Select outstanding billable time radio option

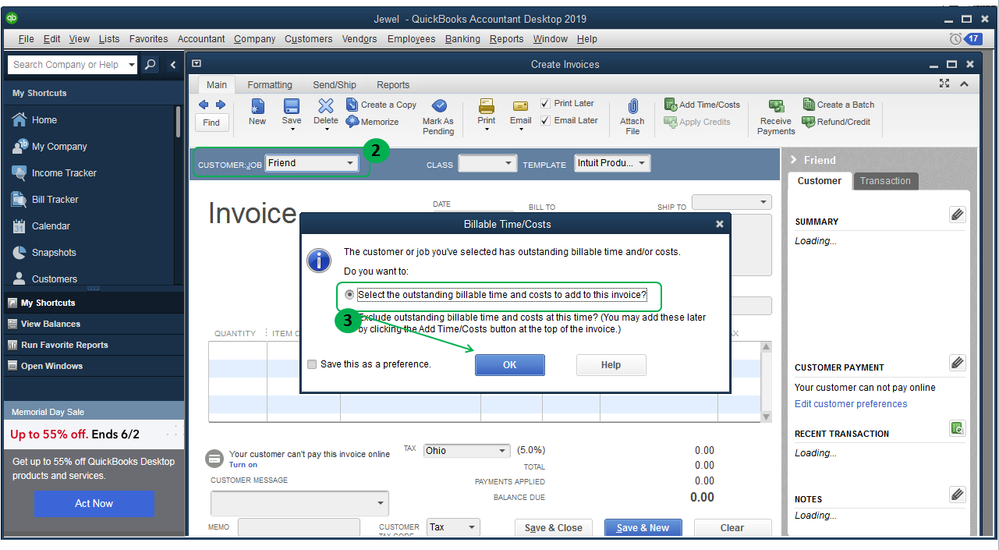[x=349, y=295]
